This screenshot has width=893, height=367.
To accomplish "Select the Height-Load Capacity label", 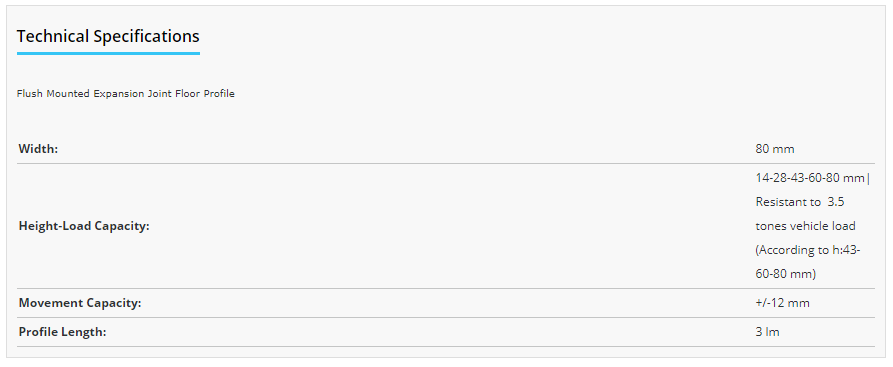I will (x=84, y=226).
